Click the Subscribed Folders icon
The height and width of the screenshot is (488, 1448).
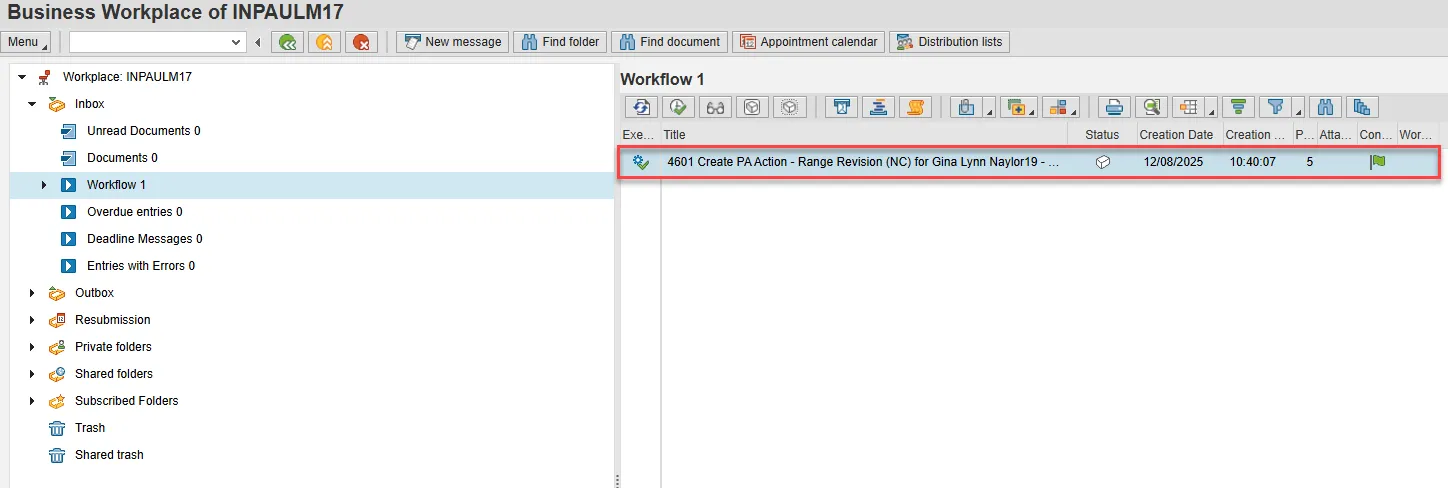tap(57, 401)
